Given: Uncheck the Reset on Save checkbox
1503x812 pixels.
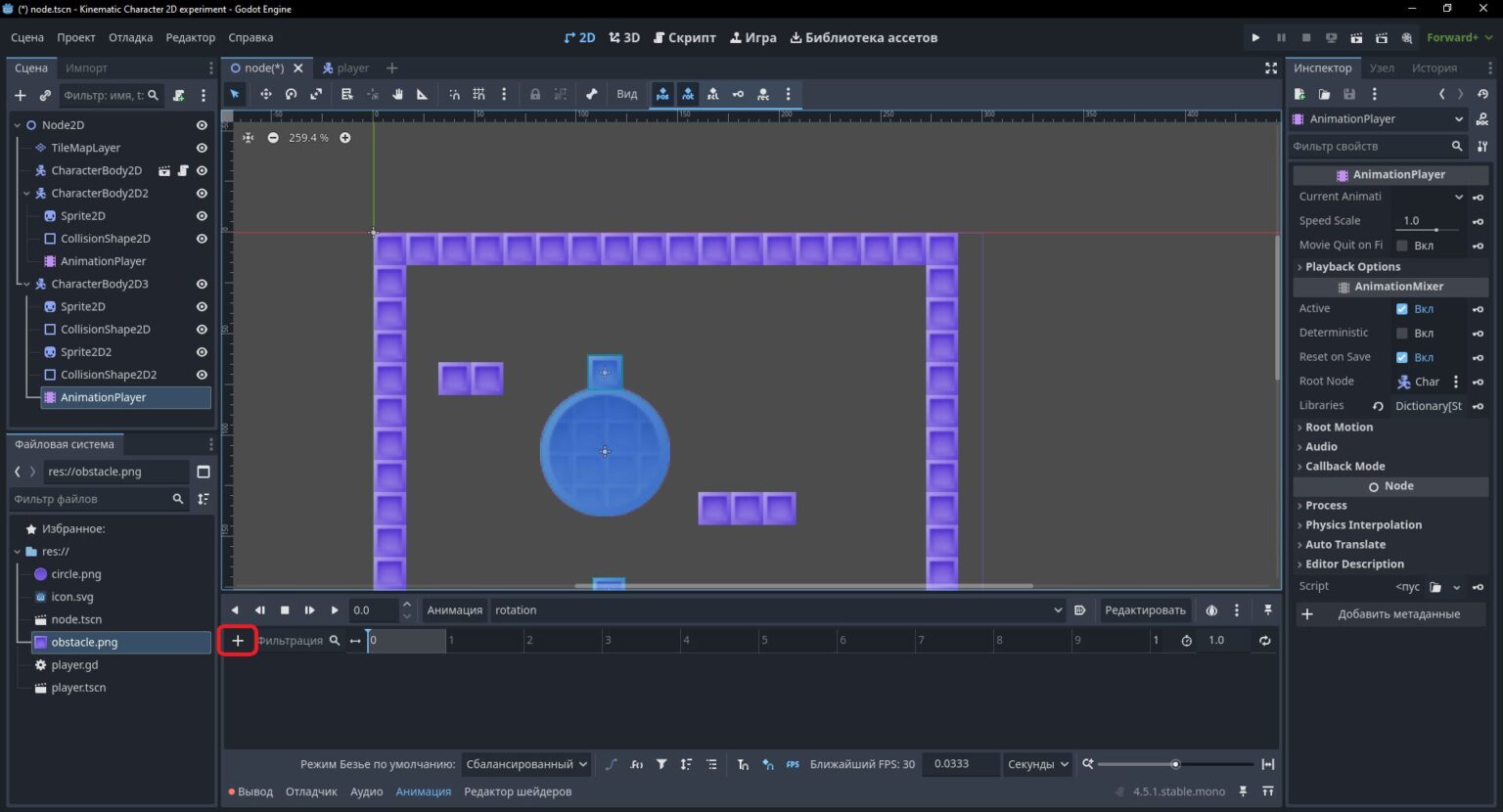Looking at the screenshot, I should 1402,357.
